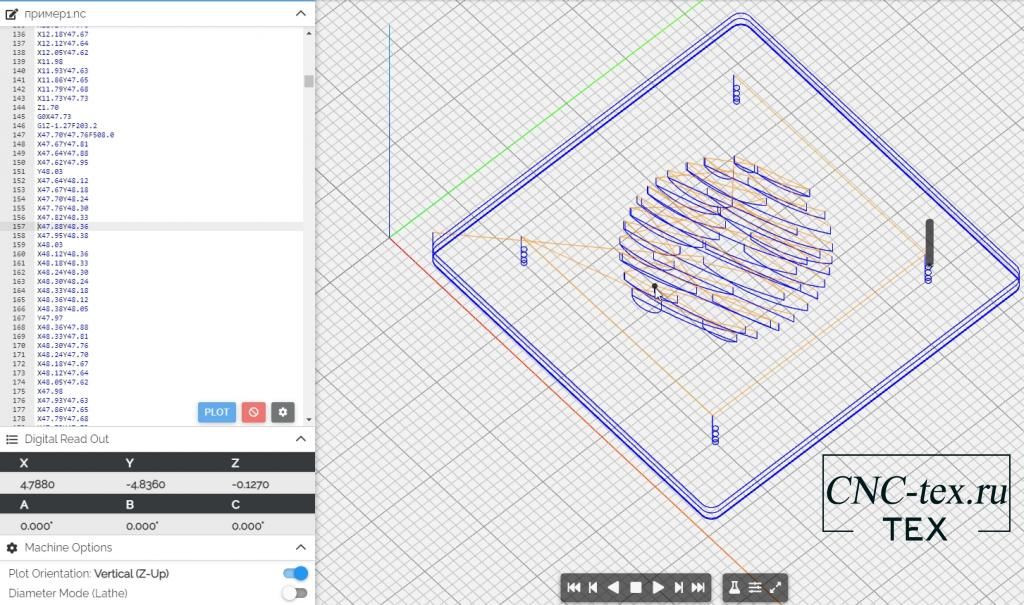Viewport: 1024px width, 605px height.
Task: Visit the CNC-tex.ru link
Action: click(917, 490)
